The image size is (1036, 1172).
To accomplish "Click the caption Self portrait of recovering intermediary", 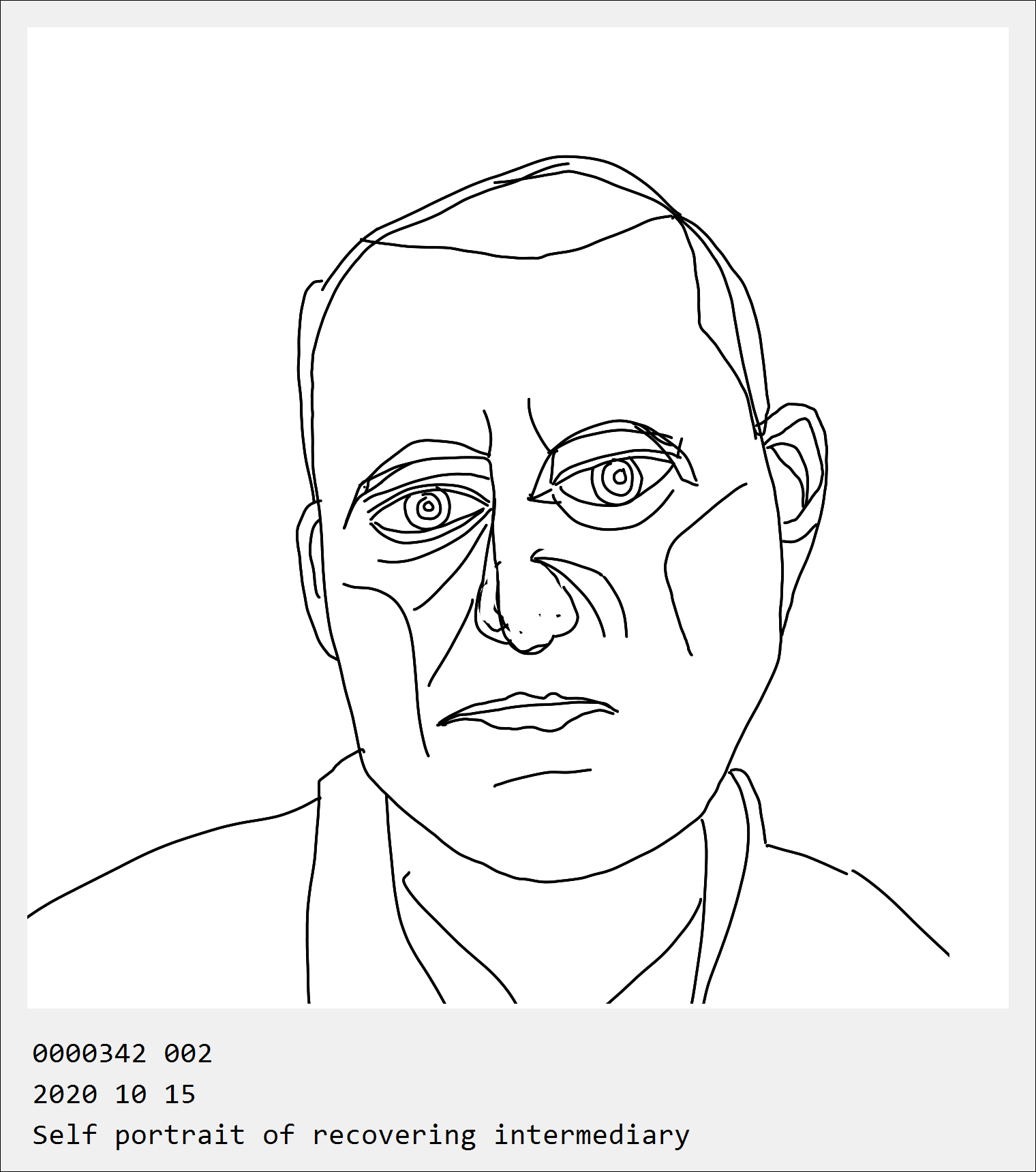I will tap(361, 1136).
